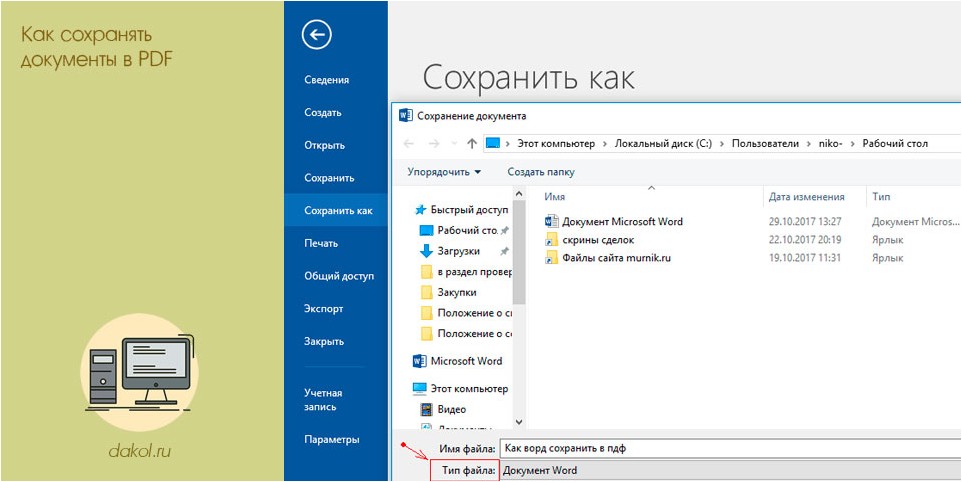Click the computer icon in address bar
Image resolution: width=962 pixels, height=482 pixels.
pyautogui.click(x=493, y=143)
